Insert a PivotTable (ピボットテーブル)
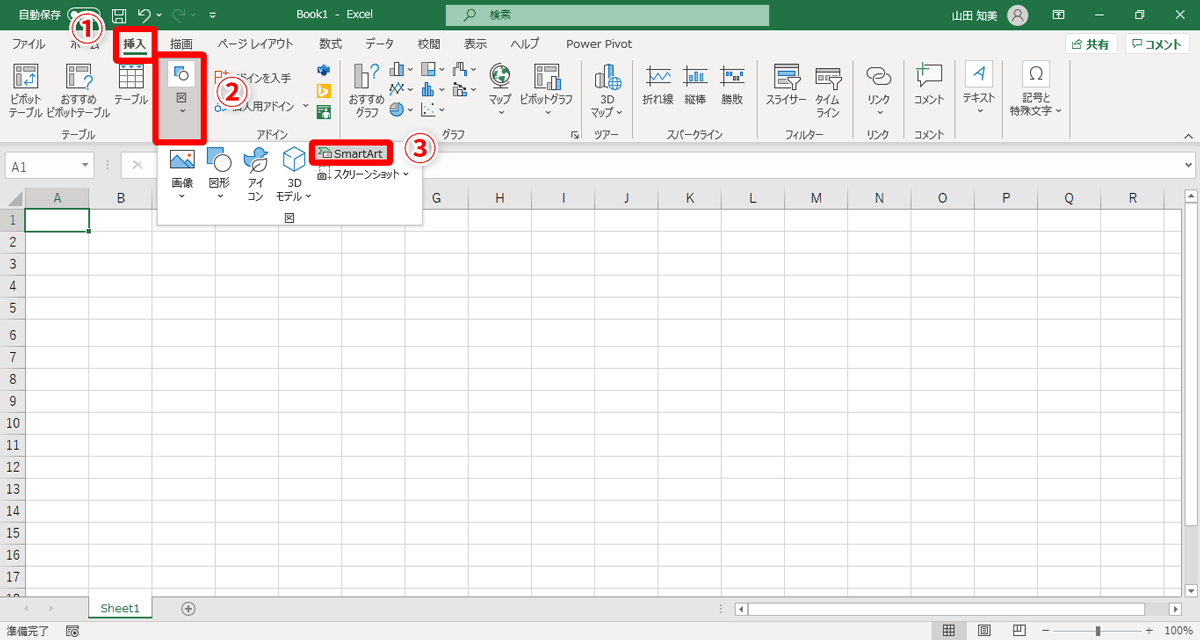This screenshot has width=1200, height=640. click(x=25, y=90)
